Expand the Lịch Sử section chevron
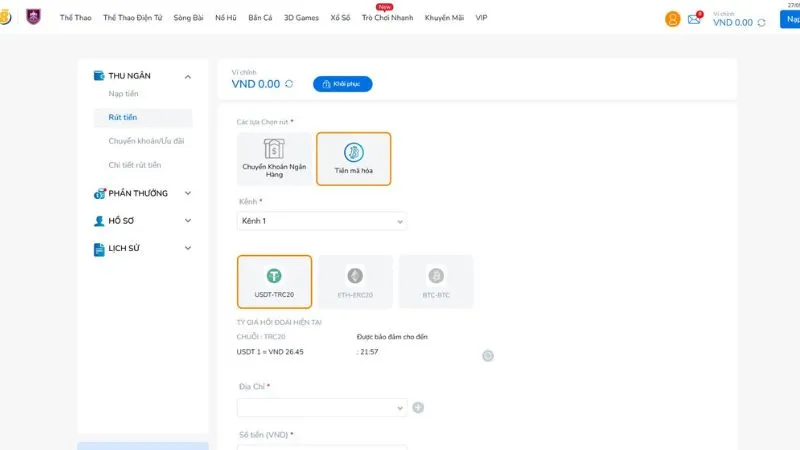 (188, 248)
